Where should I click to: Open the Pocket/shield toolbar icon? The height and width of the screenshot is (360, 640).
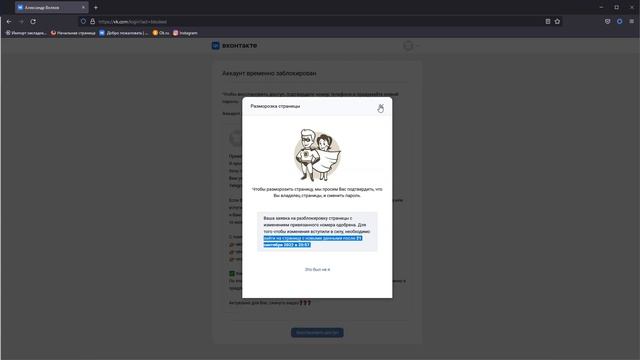607,21
